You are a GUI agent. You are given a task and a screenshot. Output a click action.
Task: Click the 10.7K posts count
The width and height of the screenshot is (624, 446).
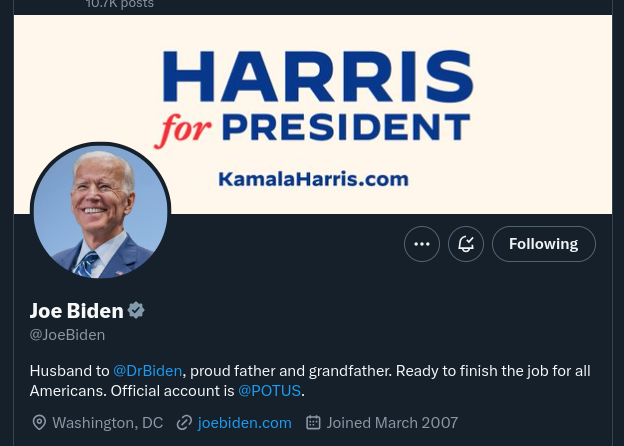click(119, 4)
